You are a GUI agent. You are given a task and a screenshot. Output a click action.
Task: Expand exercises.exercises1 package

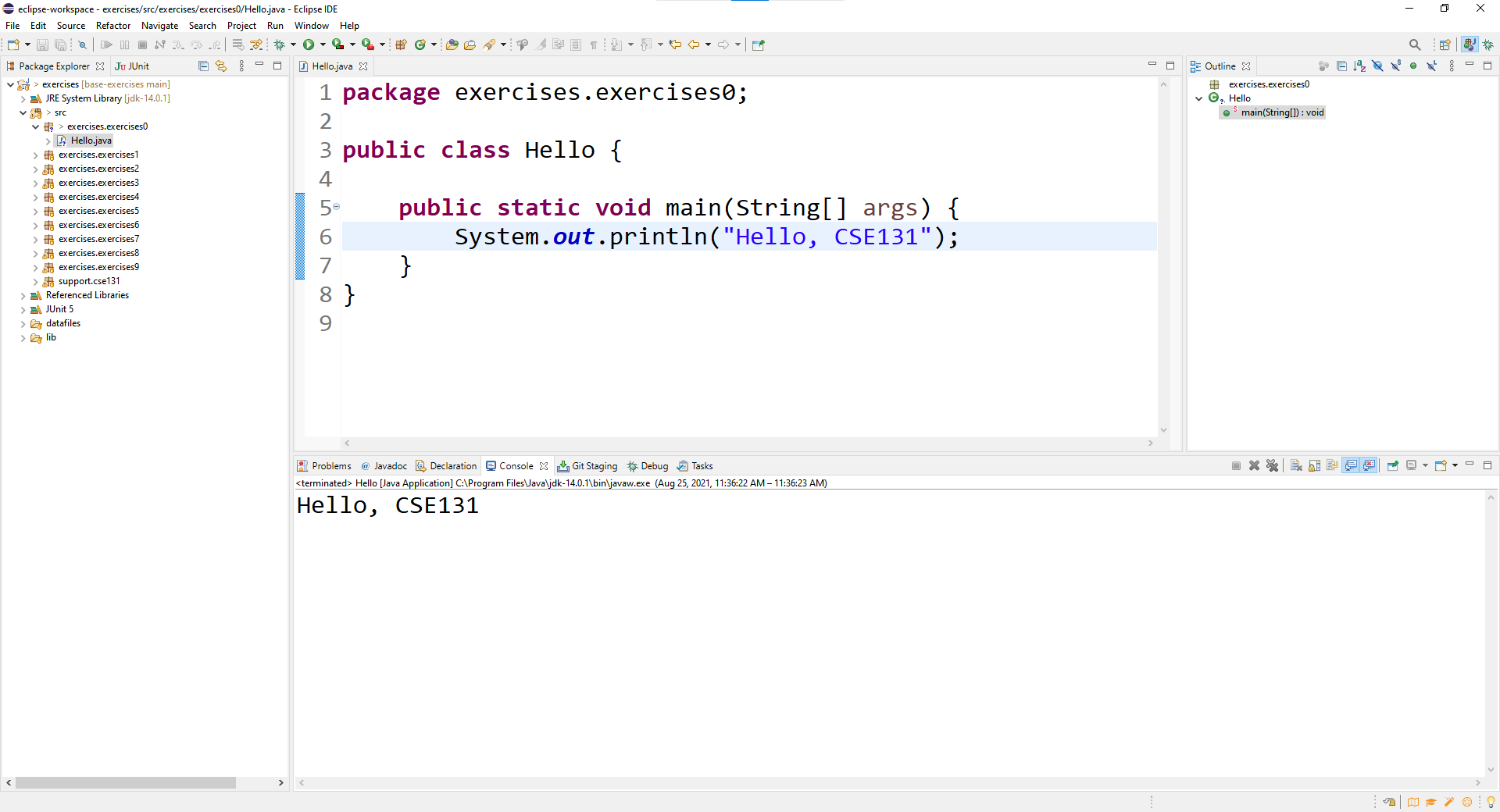35,155
